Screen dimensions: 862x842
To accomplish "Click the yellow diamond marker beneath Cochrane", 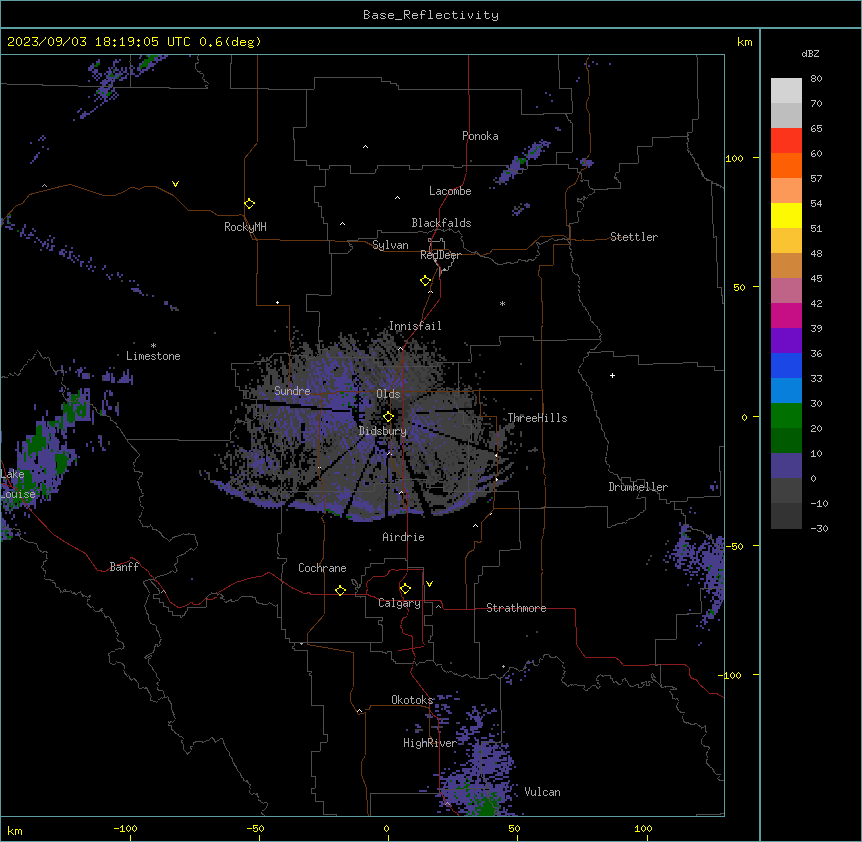I will tap(340, 590).
